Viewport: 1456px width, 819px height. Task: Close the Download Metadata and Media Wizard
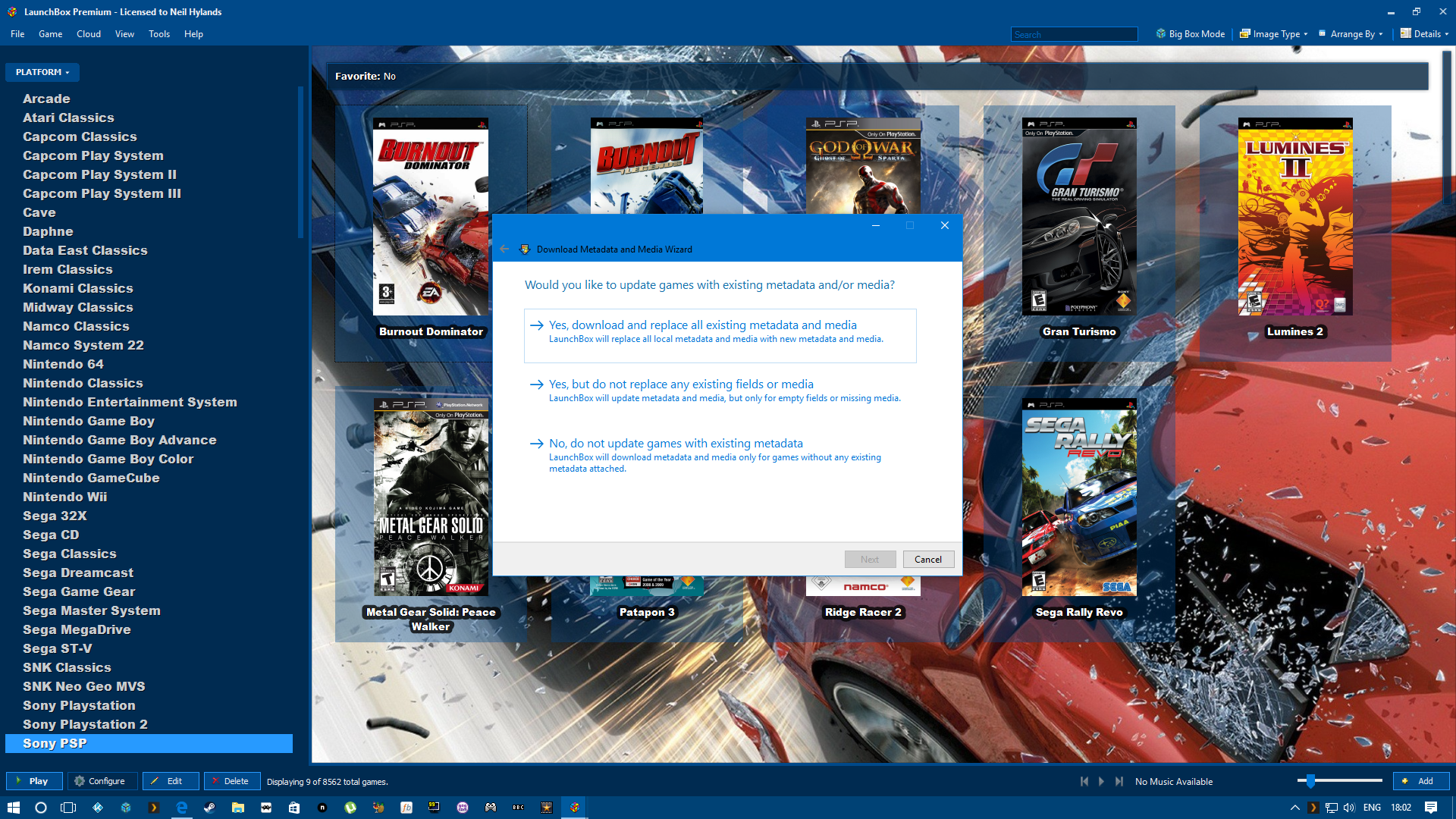click(945, 225)
